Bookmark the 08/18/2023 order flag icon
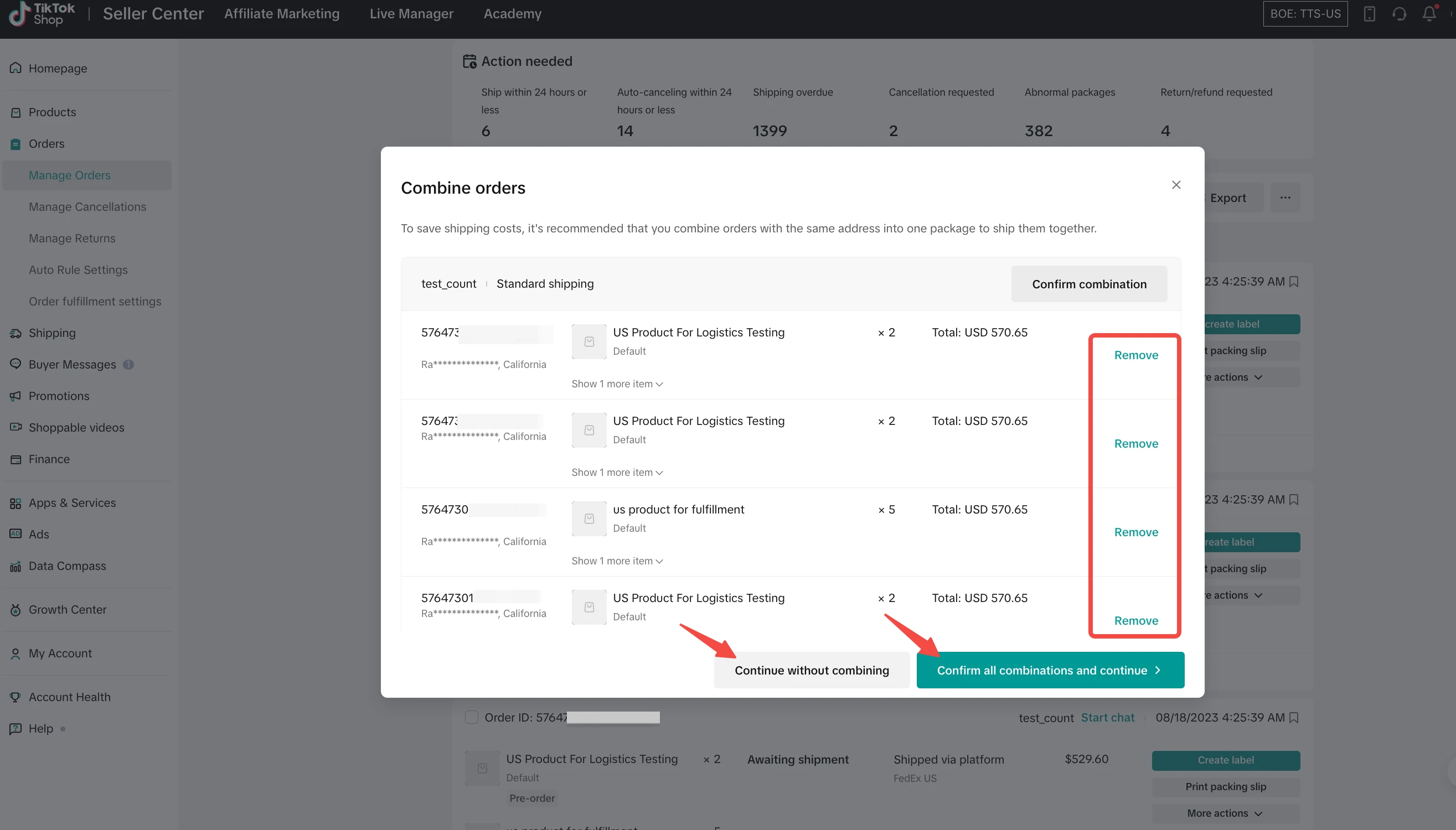 coord(1294,718)
